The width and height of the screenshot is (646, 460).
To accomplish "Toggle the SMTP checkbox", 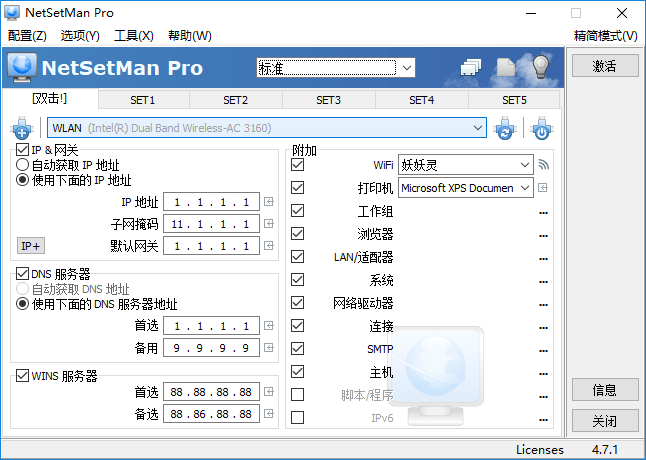I will tap(297, 349).
